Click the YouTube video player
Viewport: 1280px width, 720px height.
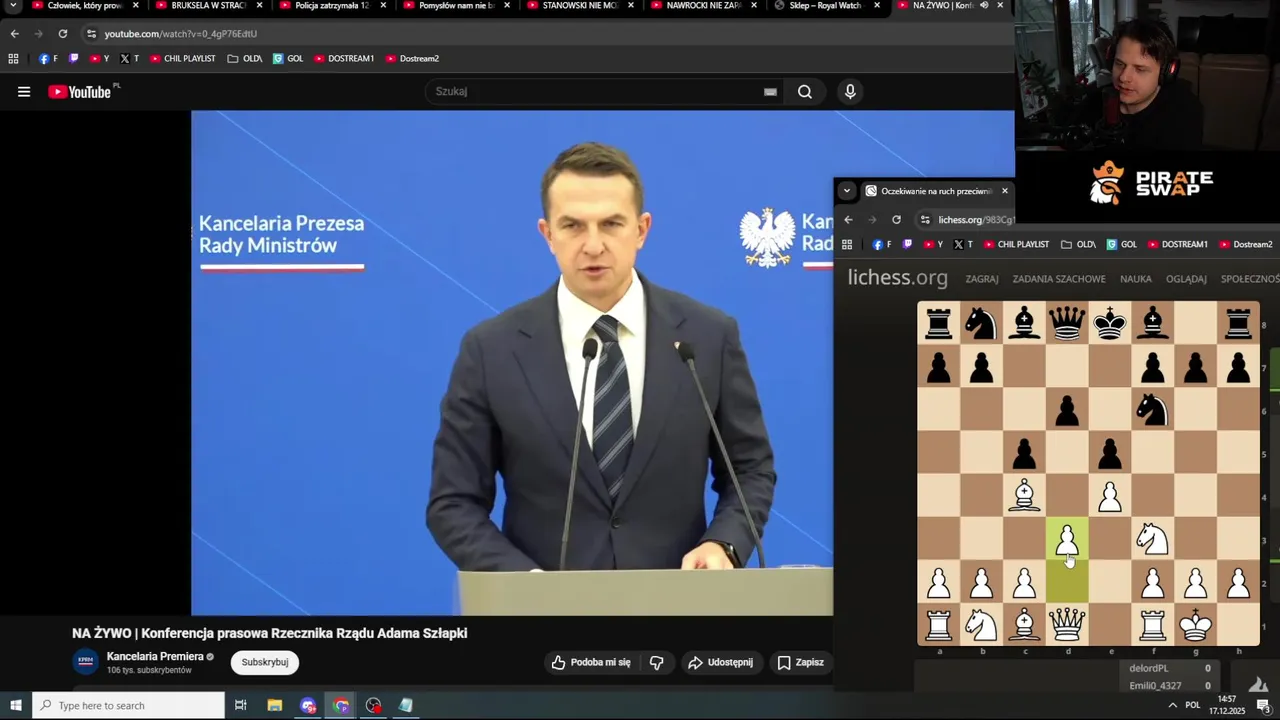512,362
